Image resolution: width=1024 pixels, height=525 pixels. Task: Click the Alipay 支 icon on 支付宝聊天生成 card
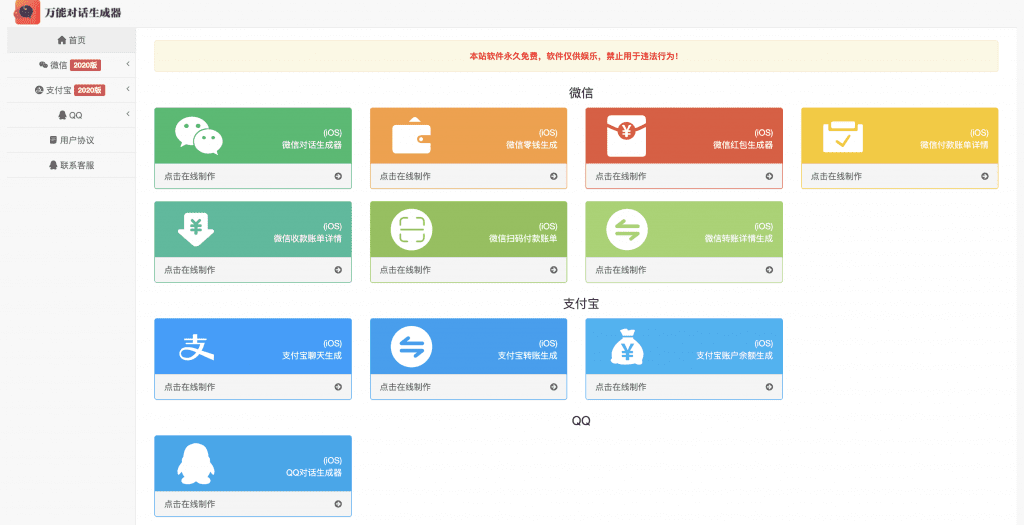(197, 347)
